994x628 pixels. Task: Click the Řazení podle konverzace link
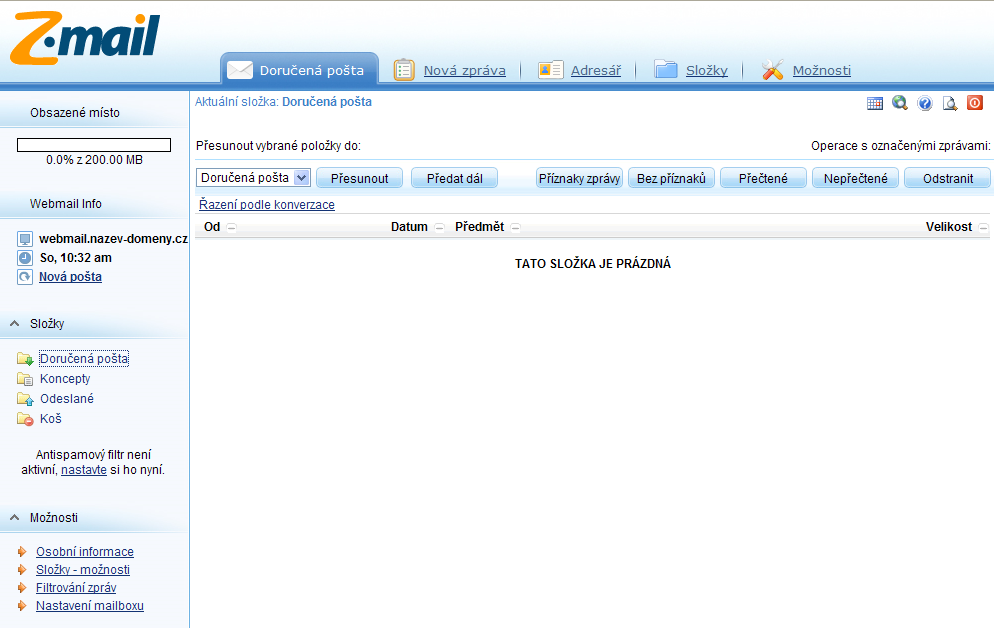click(x=267, y=205)
